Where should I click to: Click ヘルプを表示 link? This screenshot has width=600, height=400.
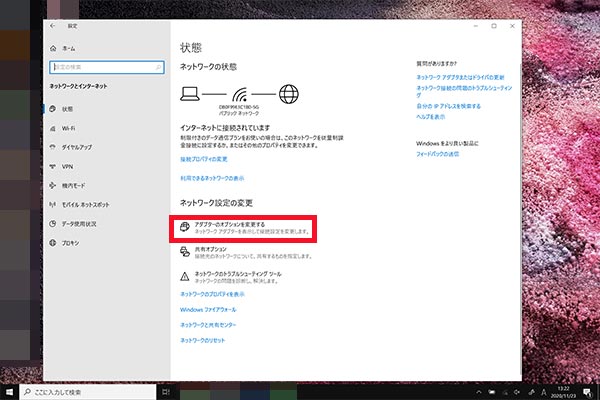click(431, 117)
